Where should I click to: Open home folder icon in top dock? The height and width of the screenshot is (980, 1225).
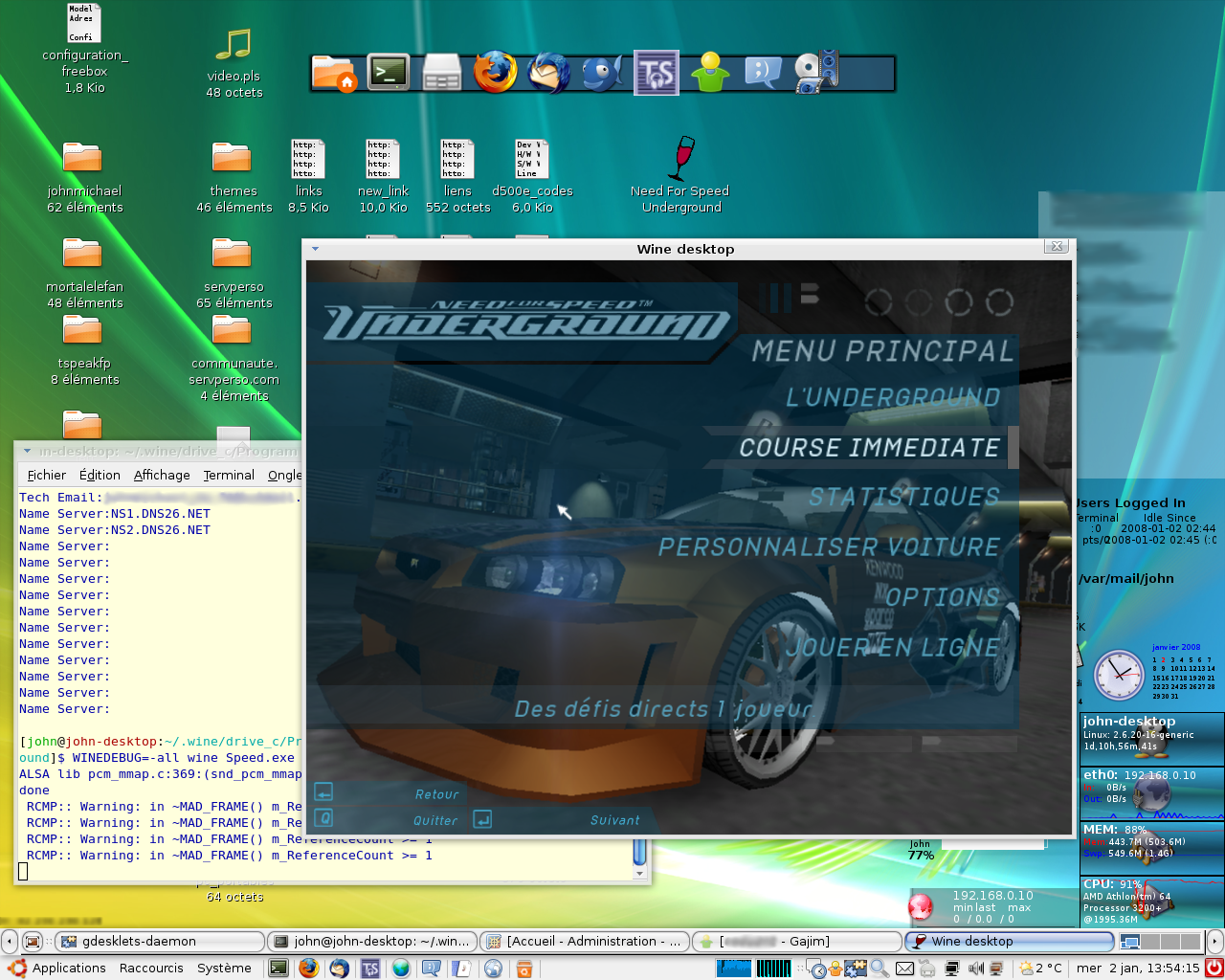334,74
